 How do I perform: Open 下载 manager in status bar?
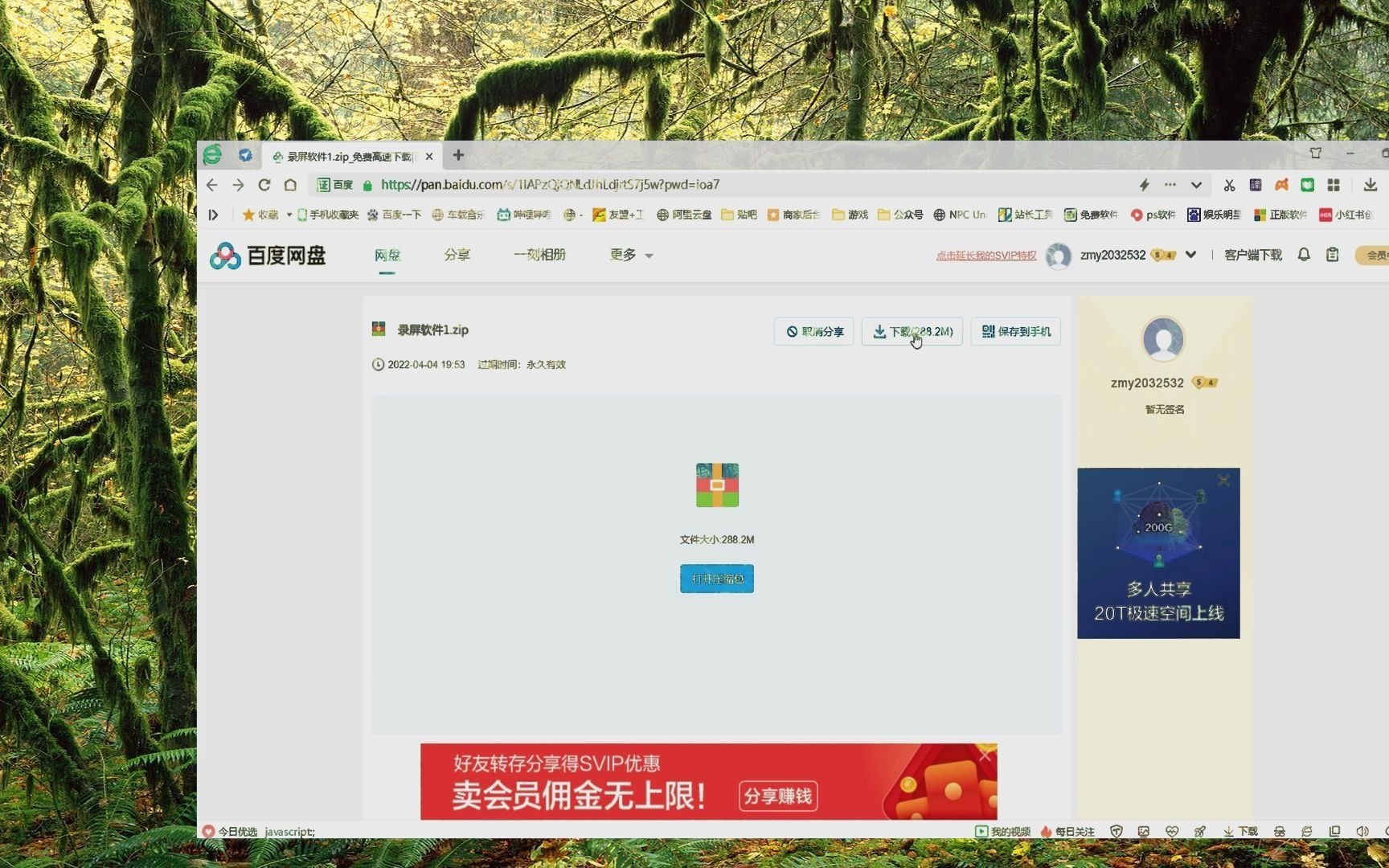tap(1240, 832)
